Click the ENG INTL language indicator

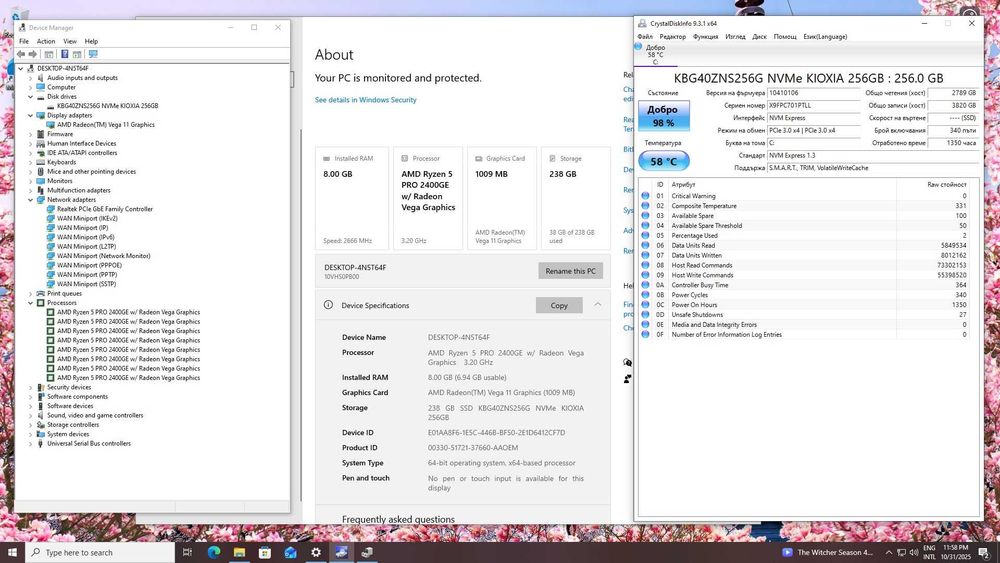tap(929, 552)
